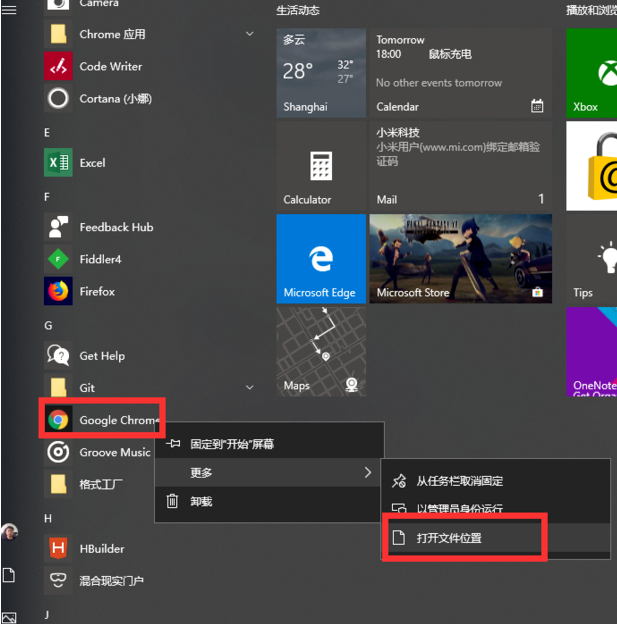Open Documents icon in left rail

point(9,575)
